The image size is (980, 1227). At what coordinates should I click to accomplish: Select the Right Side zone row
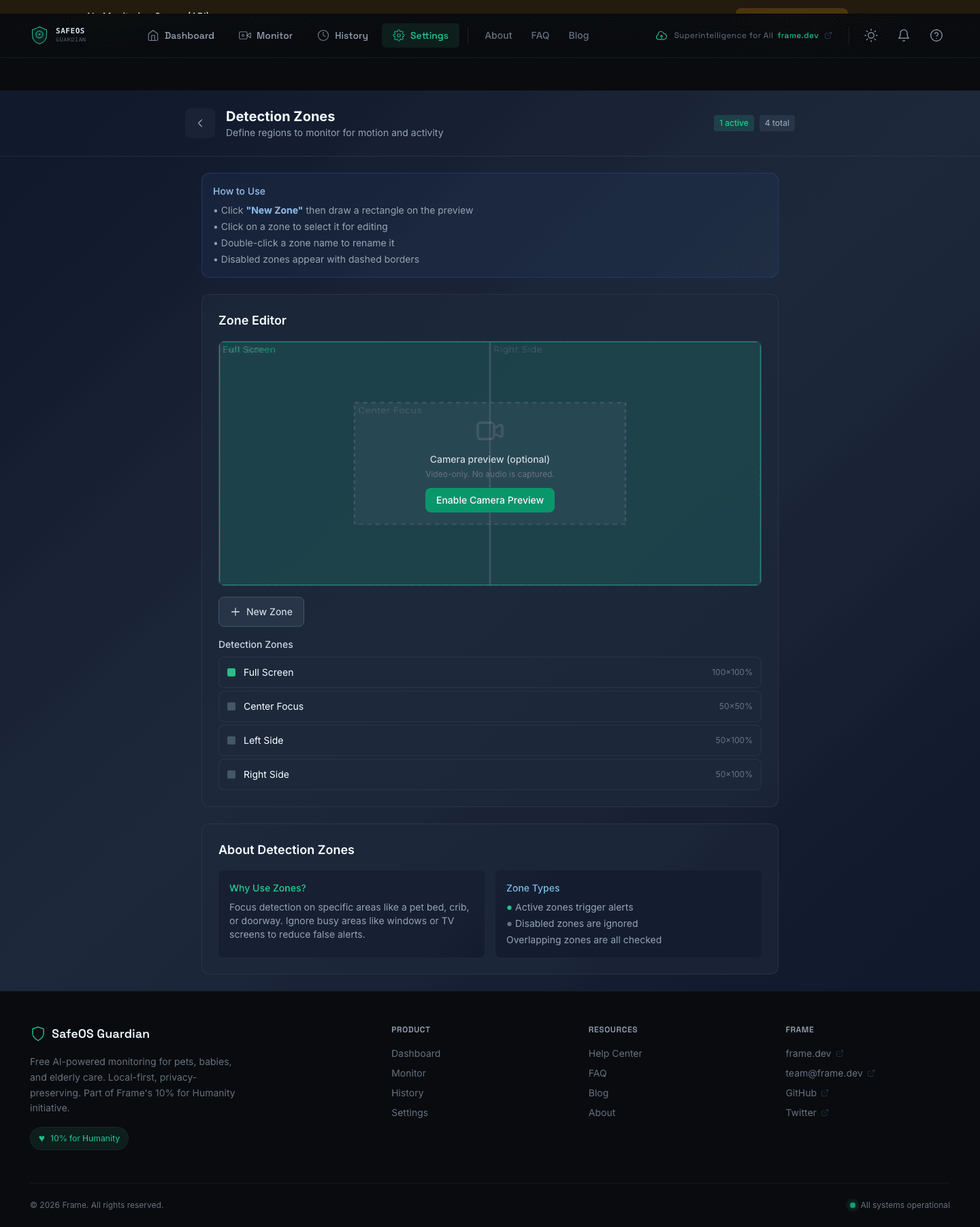489,774
